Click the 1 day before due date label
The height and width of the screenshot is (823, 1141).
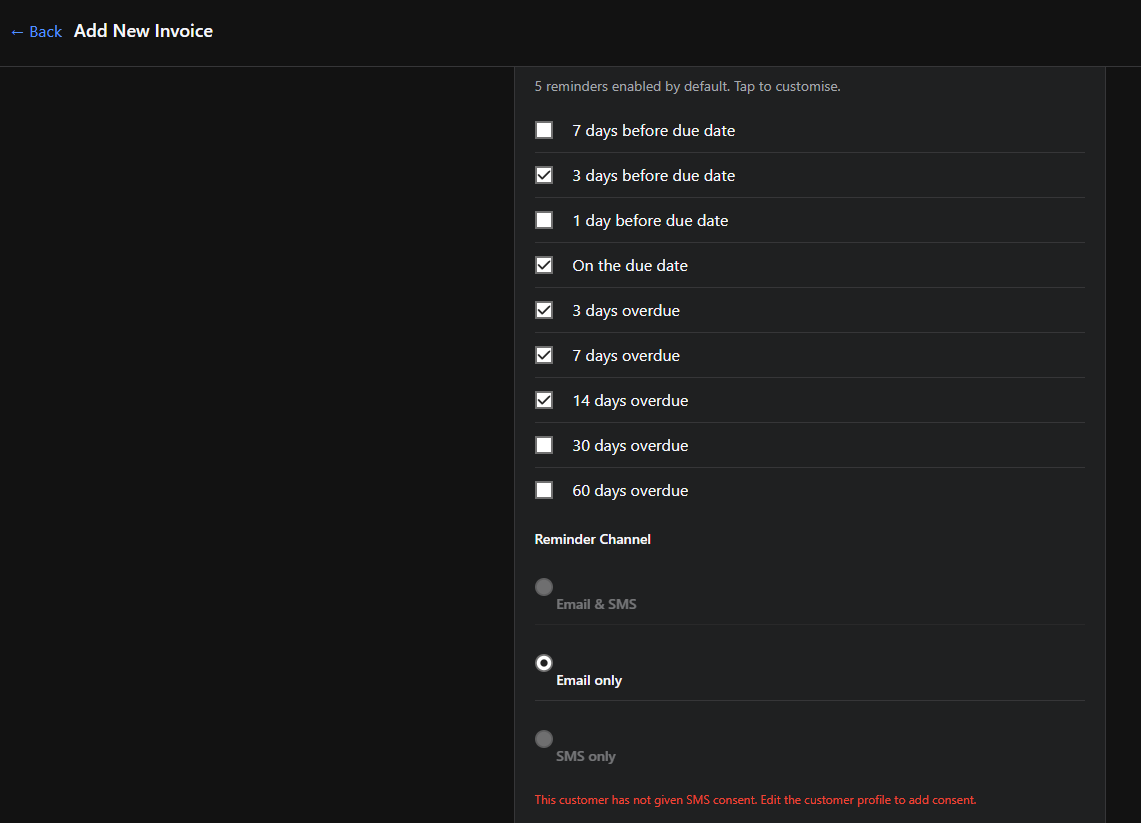pyautogui.click(x=650, y=221)
